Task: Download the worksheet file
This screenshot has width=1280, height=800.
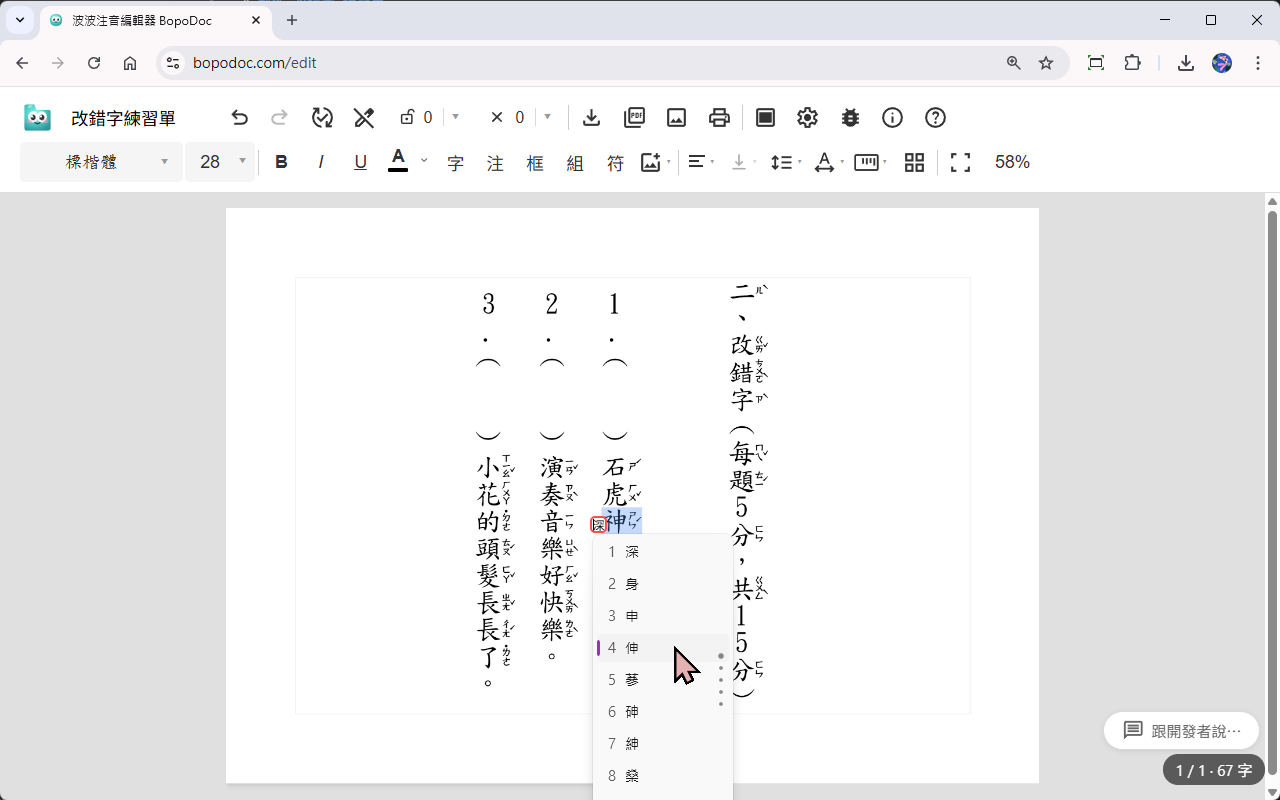Action: pyautogui.click(x=591, y=117)
